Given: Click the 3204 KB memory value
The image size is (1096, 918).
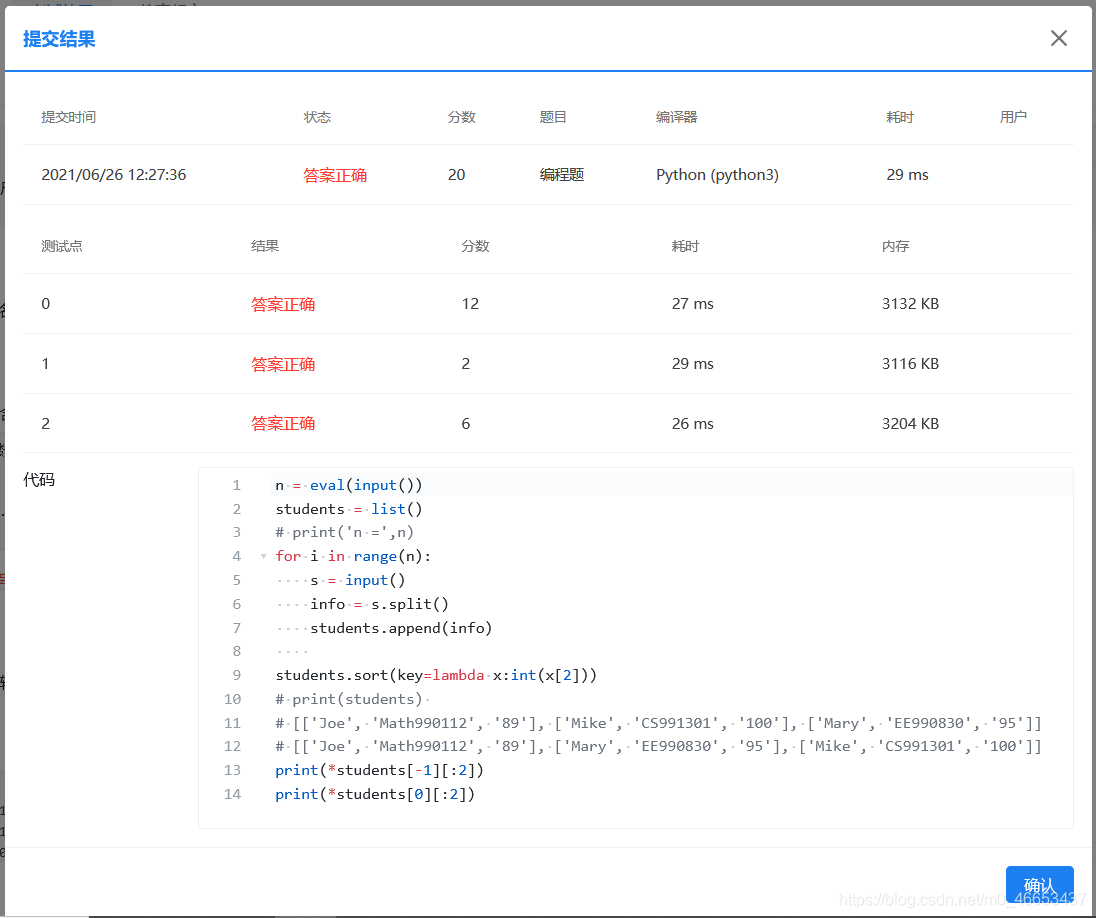Looking at the screenshot, I should tap(910, 424).
